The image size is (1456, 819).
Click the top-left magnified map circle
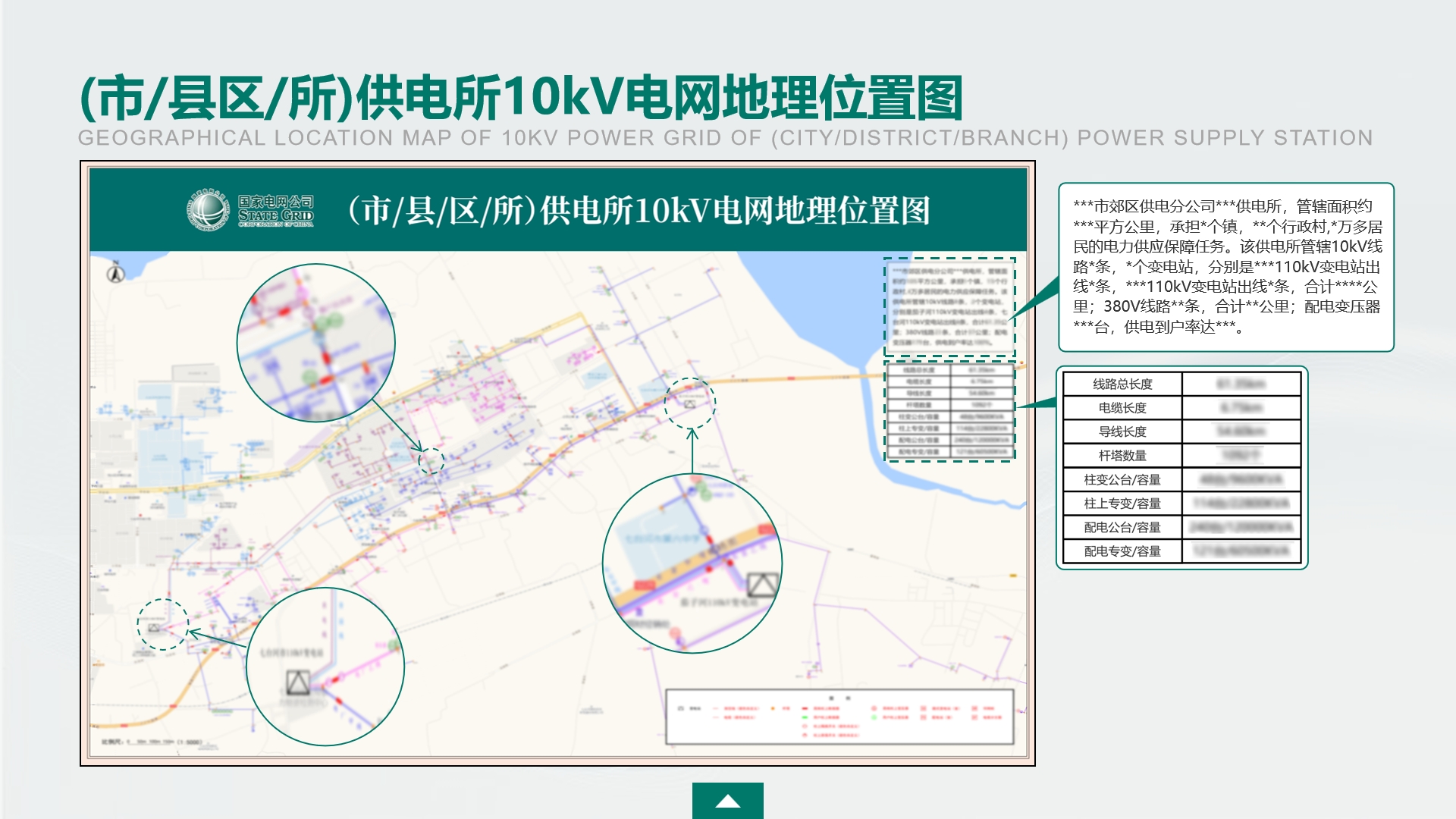pyautogui.click(x=315, y=343)
